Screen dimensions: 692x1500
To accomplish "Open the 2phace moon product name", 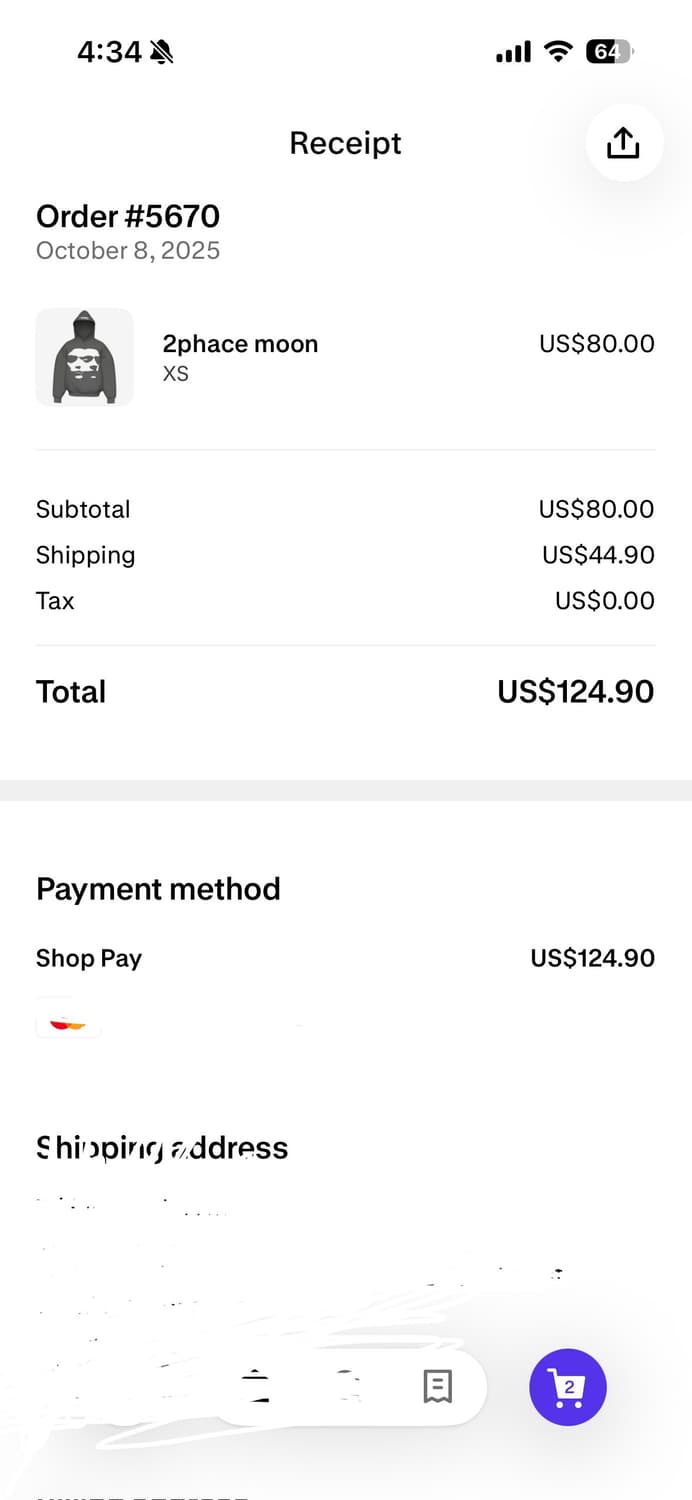I will 240,344.
